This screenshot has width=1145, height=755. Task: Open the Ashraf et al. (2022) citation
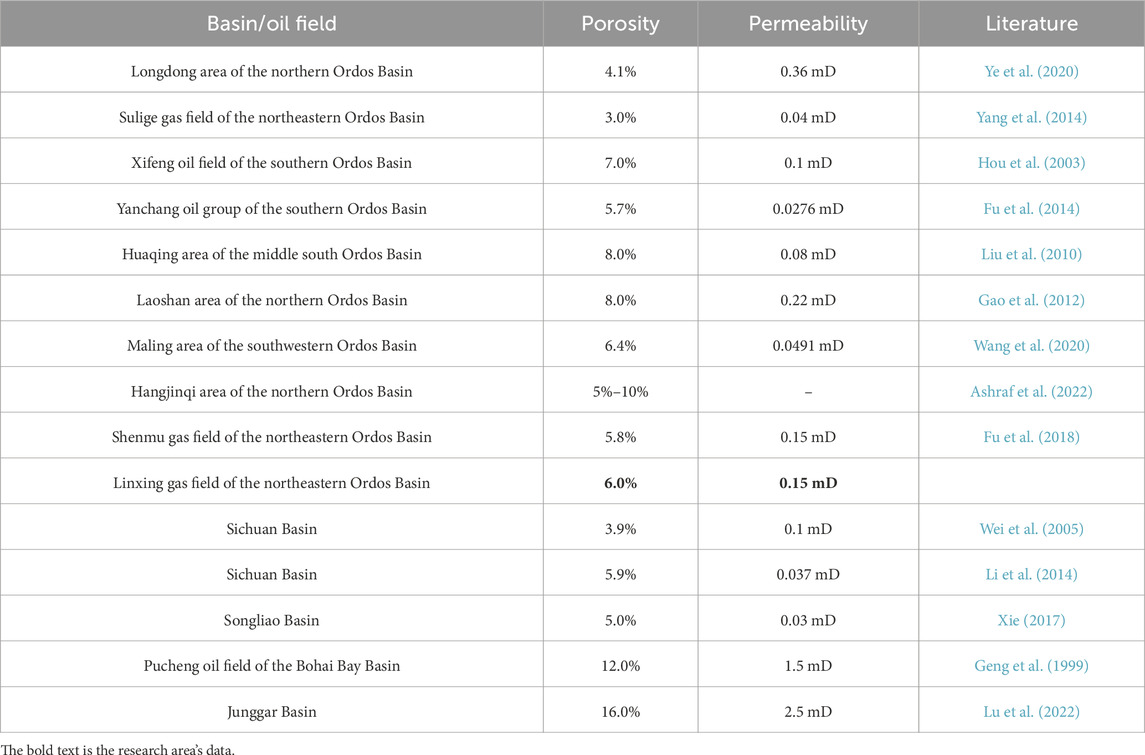click(1031, 391)
